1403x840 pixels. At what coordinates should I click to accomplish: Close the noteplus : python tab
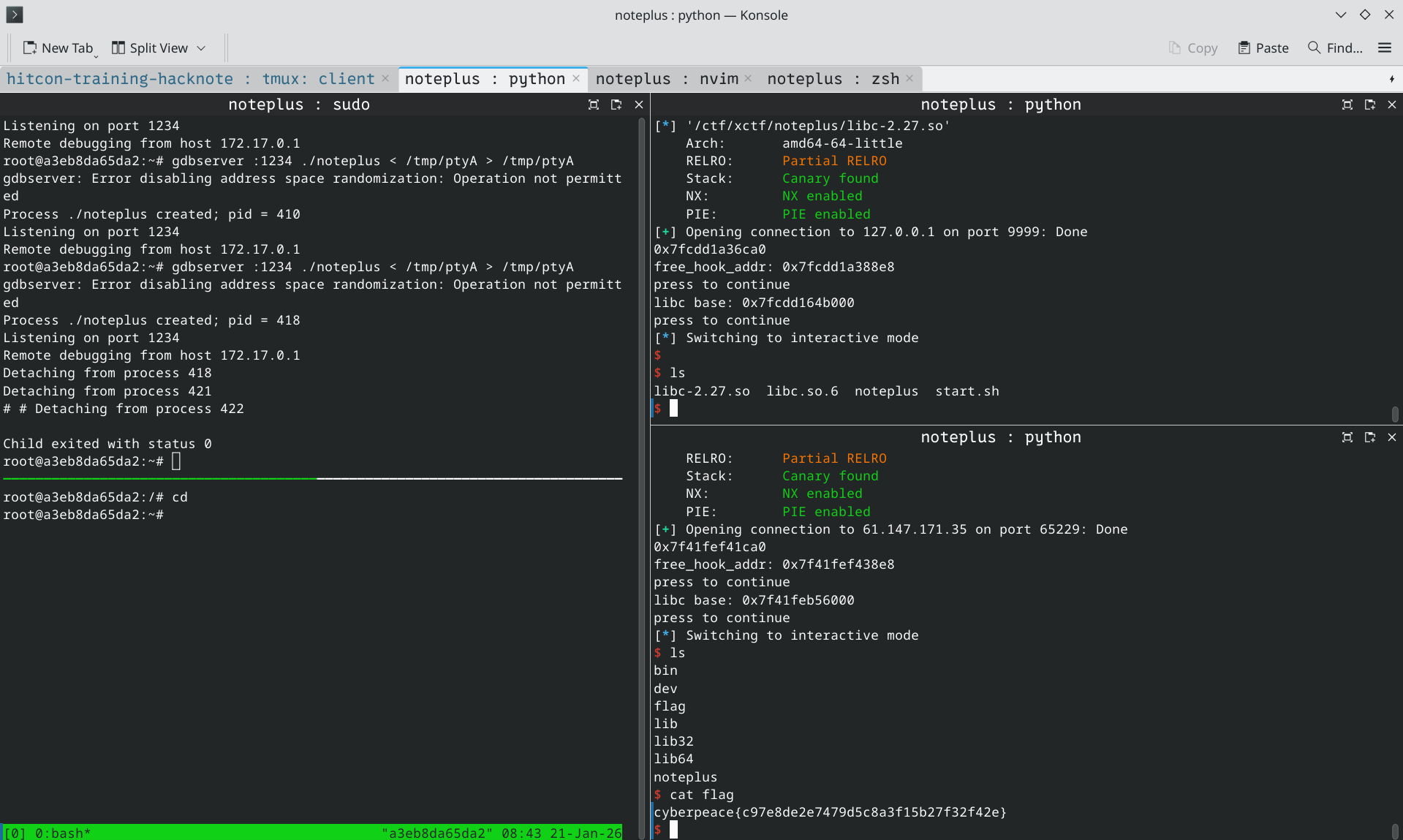click(576, 78)
